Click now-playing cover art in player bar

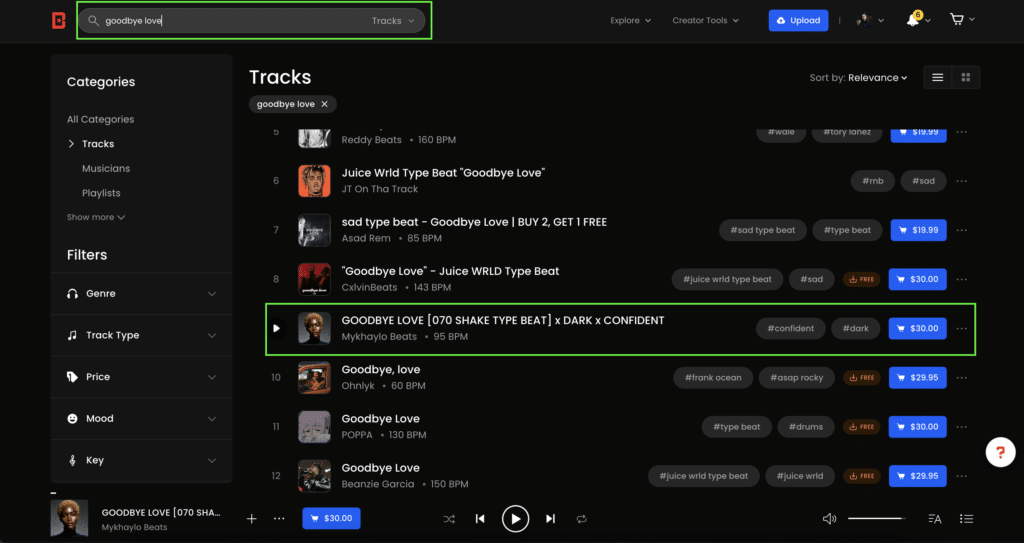coord(69,519)
